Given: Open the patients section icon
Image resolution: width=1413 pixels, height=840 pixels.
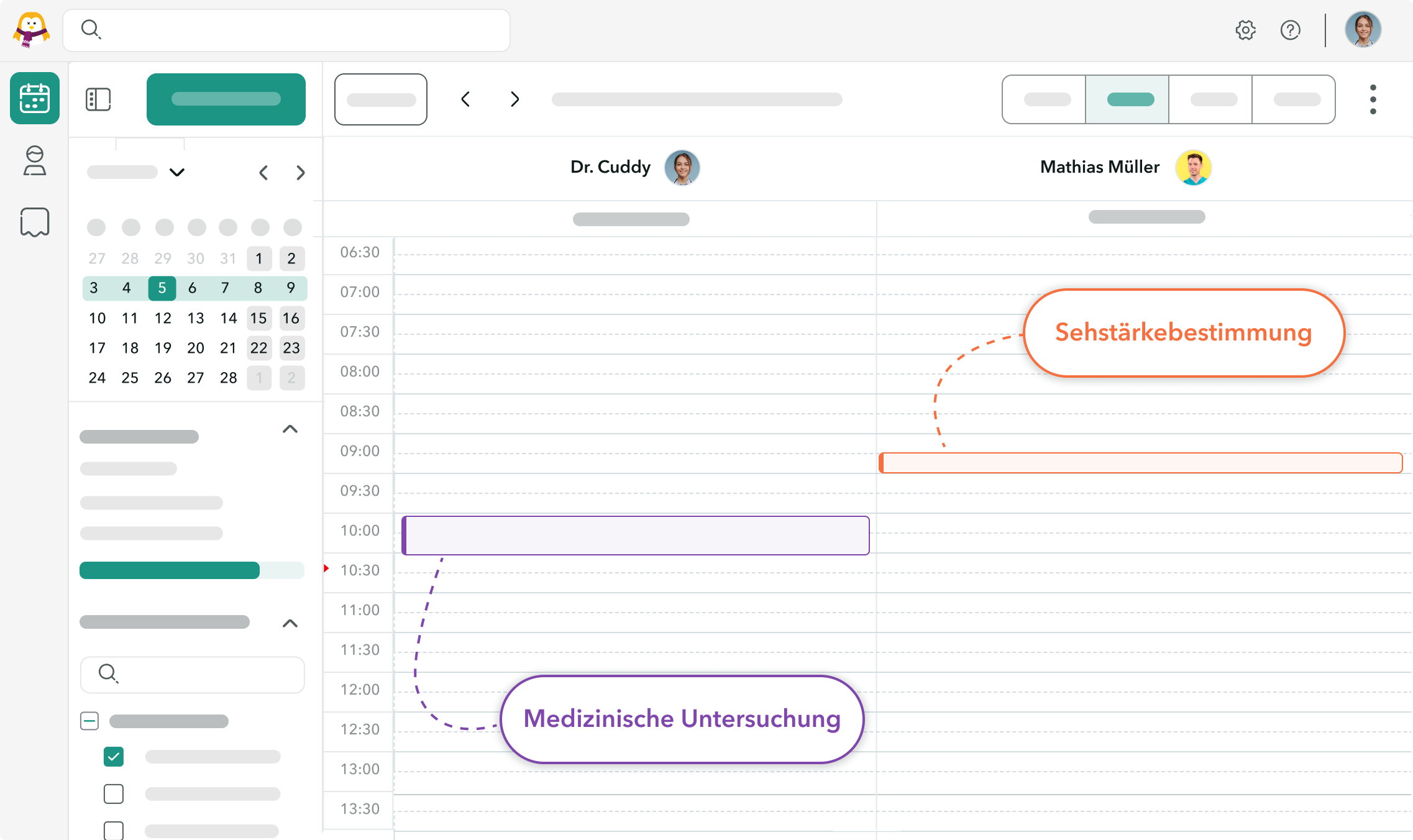Looking at the screenshot, I should (x=35, y=161).
